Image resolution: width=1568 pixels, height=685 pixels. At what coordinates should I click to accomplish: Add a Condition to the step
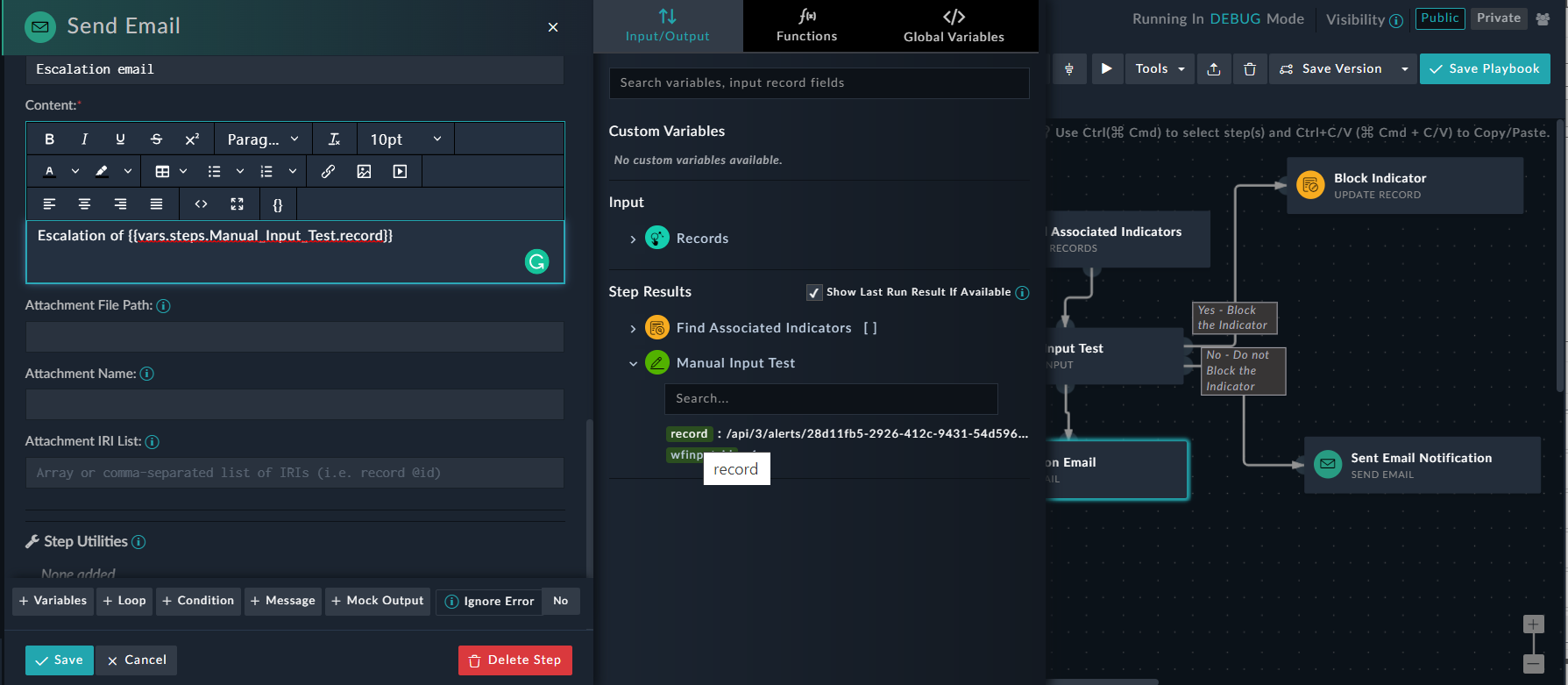198,601
